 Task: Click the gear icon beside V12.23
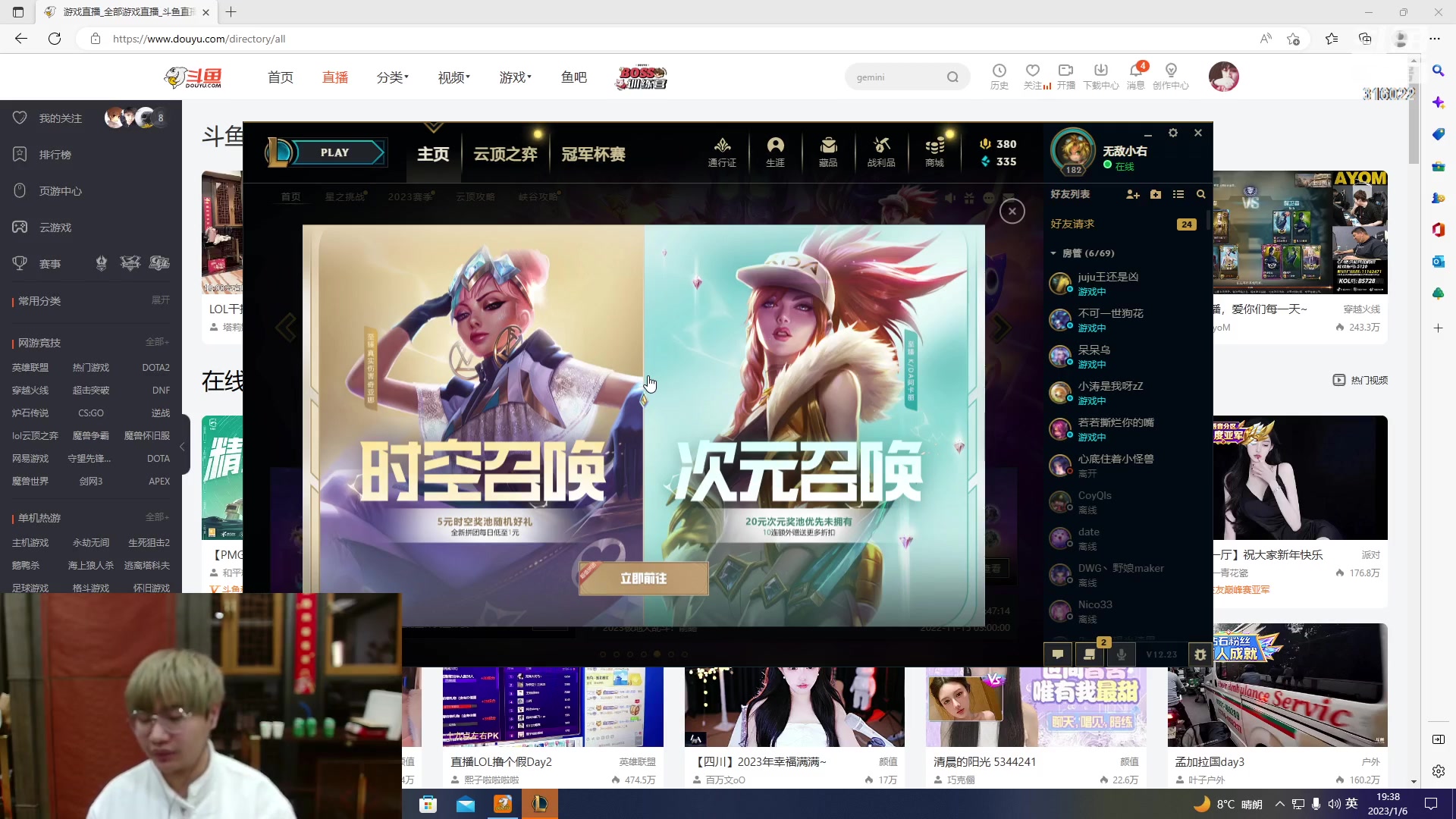[1200, 654]
